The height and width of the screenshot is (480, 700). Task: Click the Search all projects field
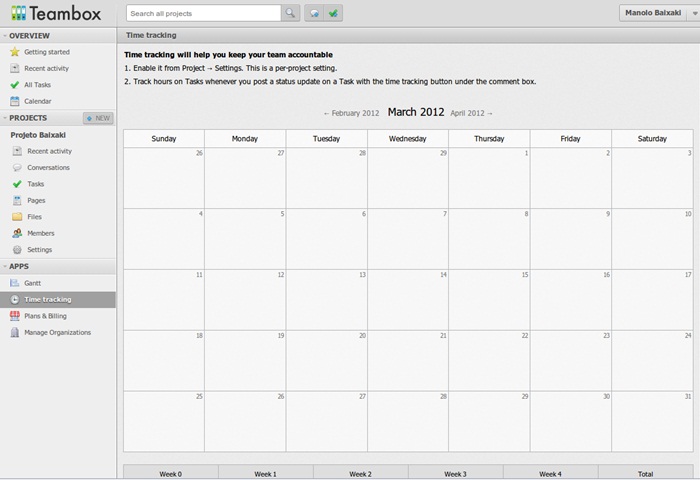click(202, 14)
